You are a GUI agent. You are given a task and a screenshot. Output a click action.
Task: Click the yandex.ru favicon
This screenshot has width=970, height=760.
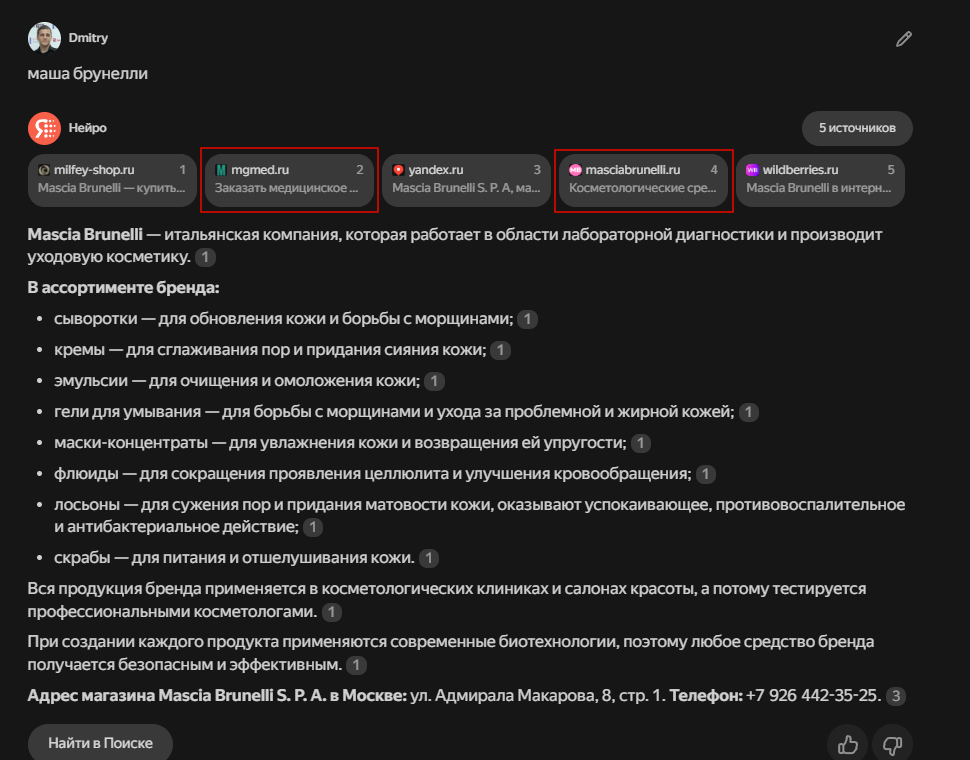(x=398, y=170)
